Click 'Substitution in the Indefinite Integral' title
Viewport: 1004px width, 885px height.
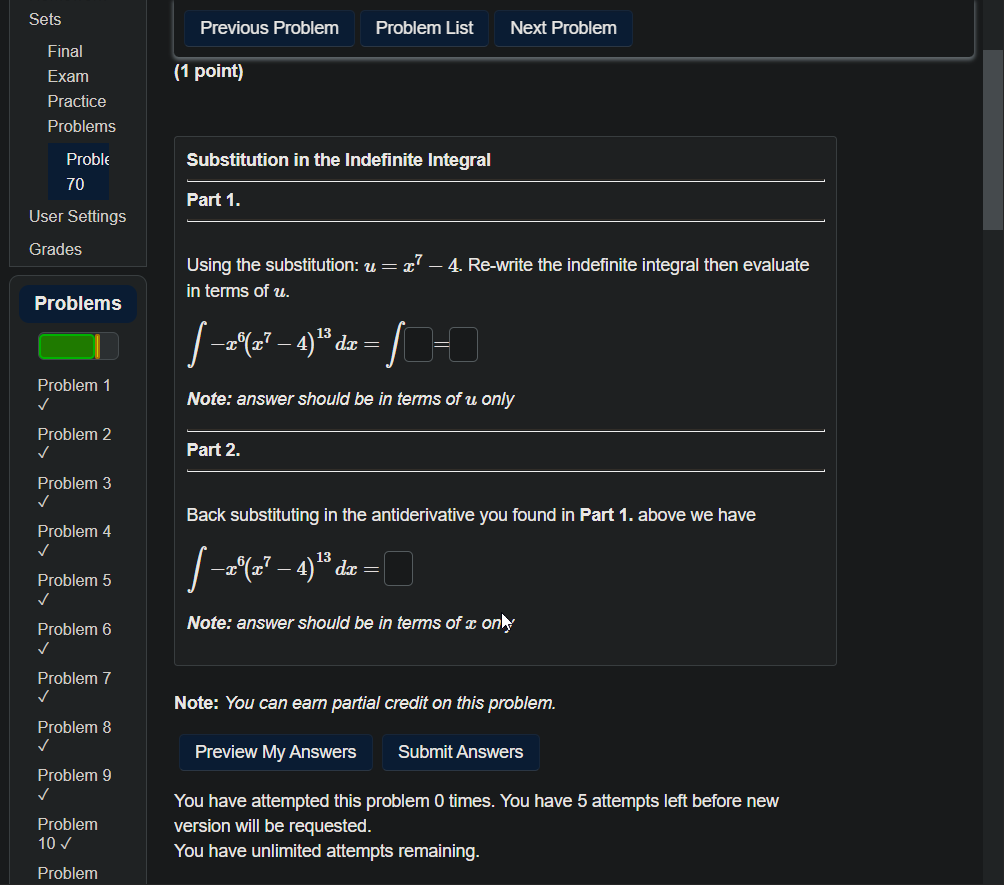pos(338,160)
